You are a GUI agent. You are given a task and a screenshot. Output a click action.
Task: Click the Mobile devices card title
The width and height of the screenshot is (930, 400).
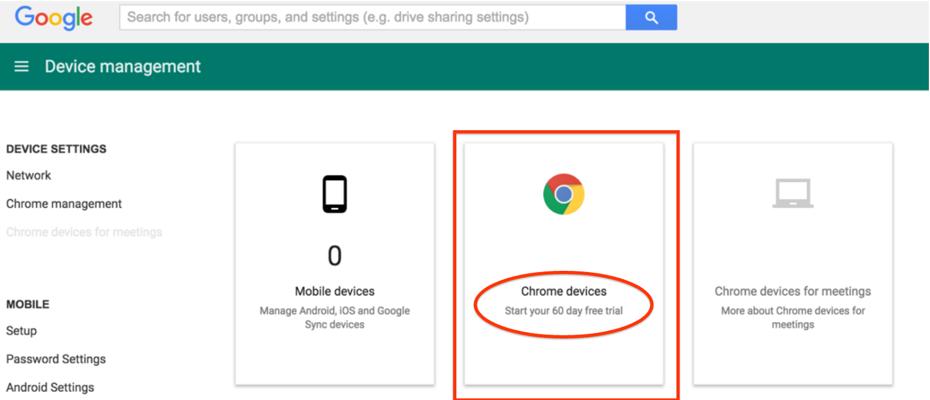[334, 292]
